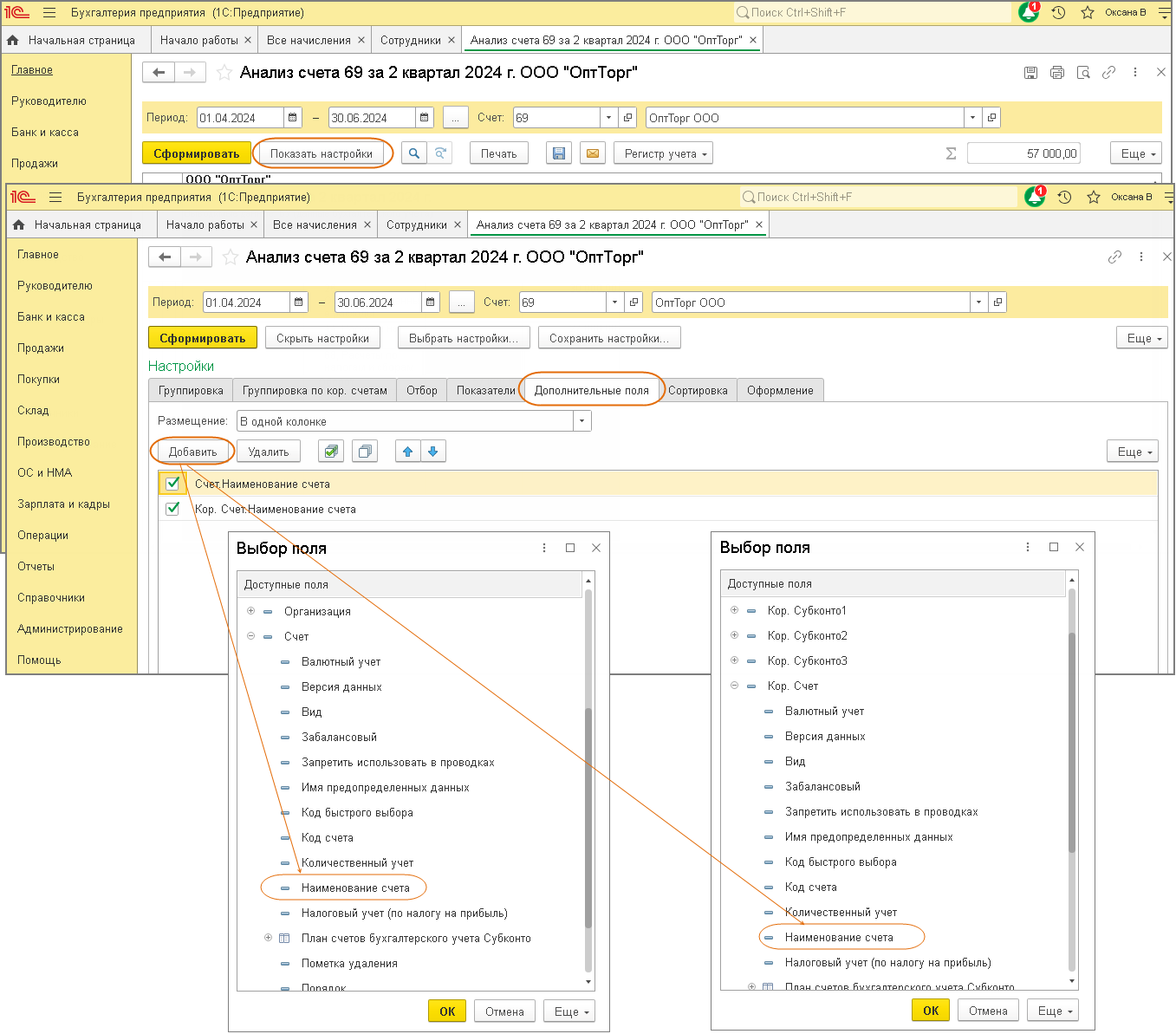Click the envelope send-by-email icon in the back window
This screenshot has height=1034, width=1176.
click(x=592, y=153)
